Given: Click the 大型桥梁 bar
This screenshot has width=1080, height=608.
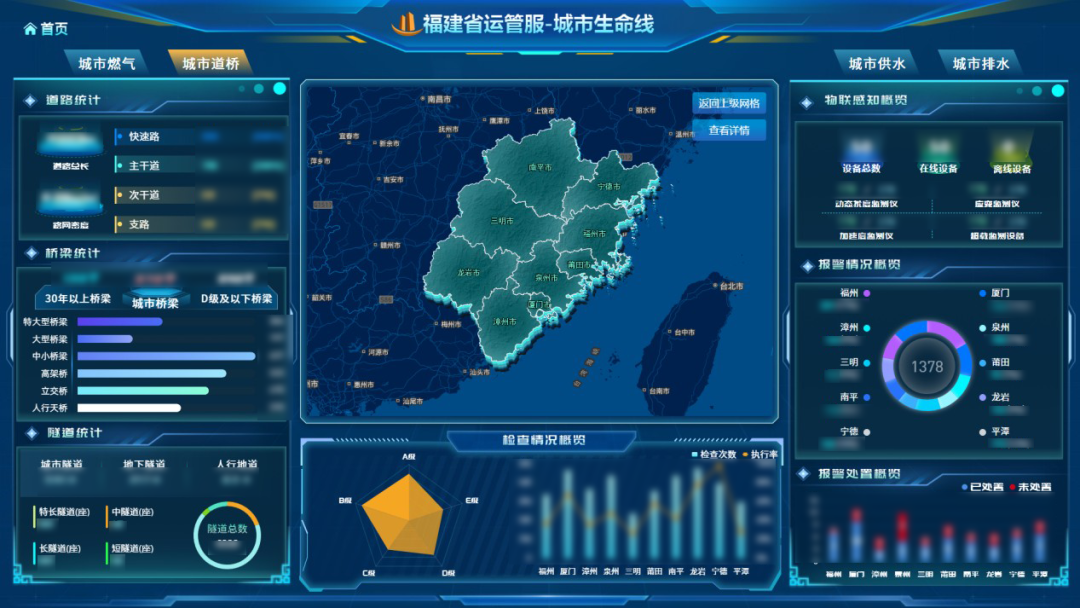Looking at the screenshot, I should tap(105, 339).
